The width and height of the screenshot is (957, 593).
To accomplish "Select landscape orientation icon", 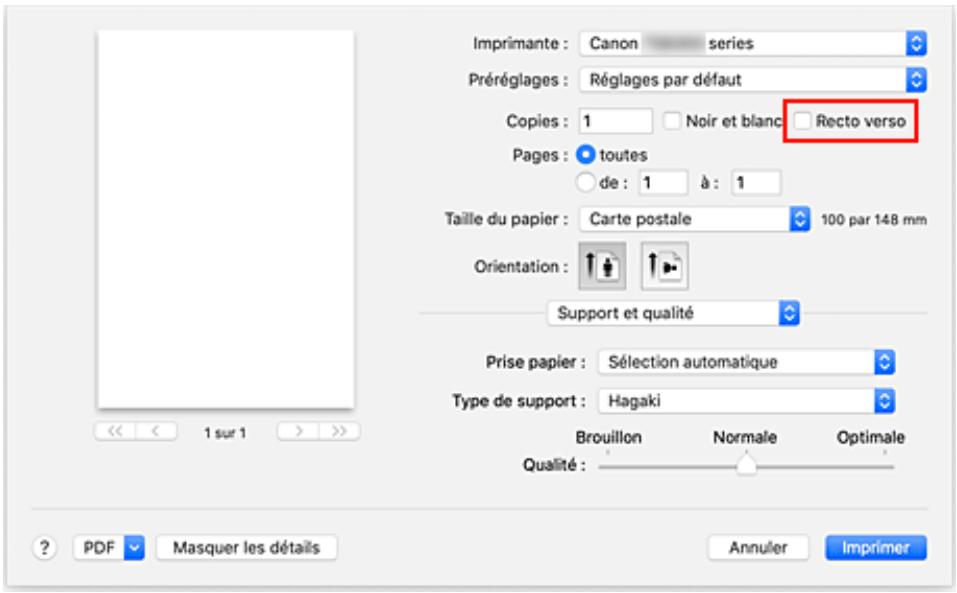I will pos(664,266).
